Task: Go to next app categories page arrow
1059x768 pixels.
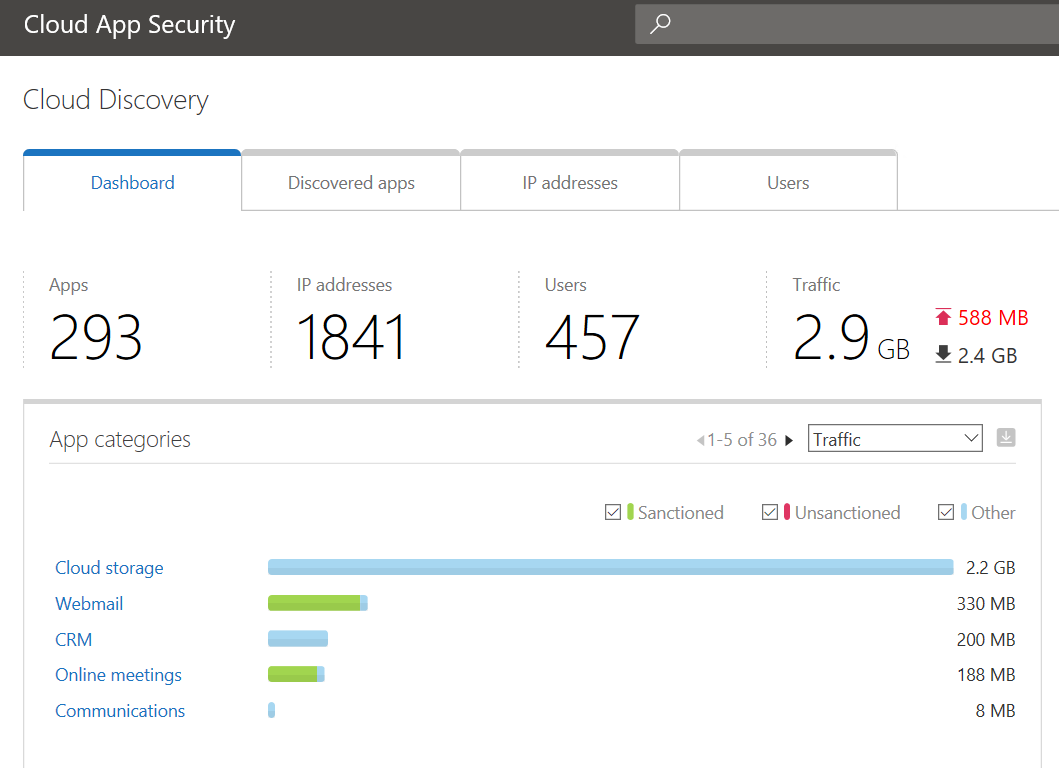Action: click(788, 440)
